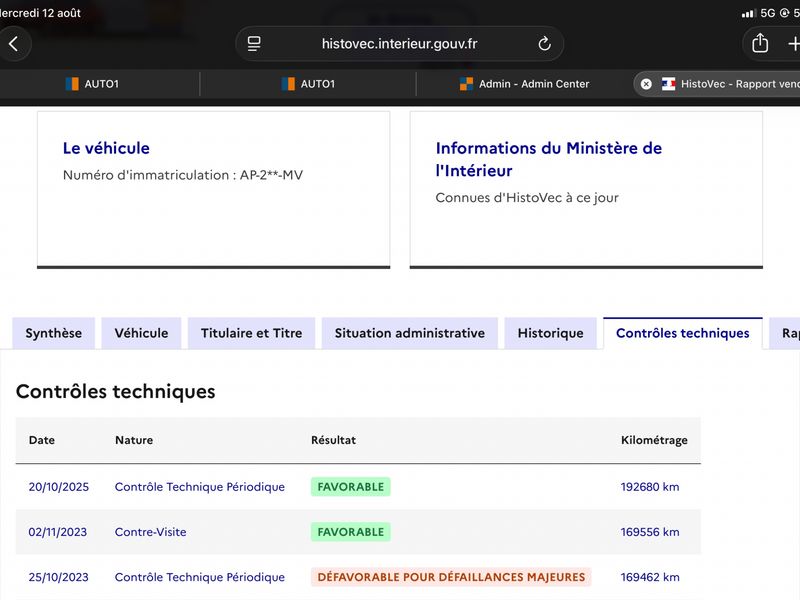
Task: Add a new tab with plus icon
Action: 793,44
